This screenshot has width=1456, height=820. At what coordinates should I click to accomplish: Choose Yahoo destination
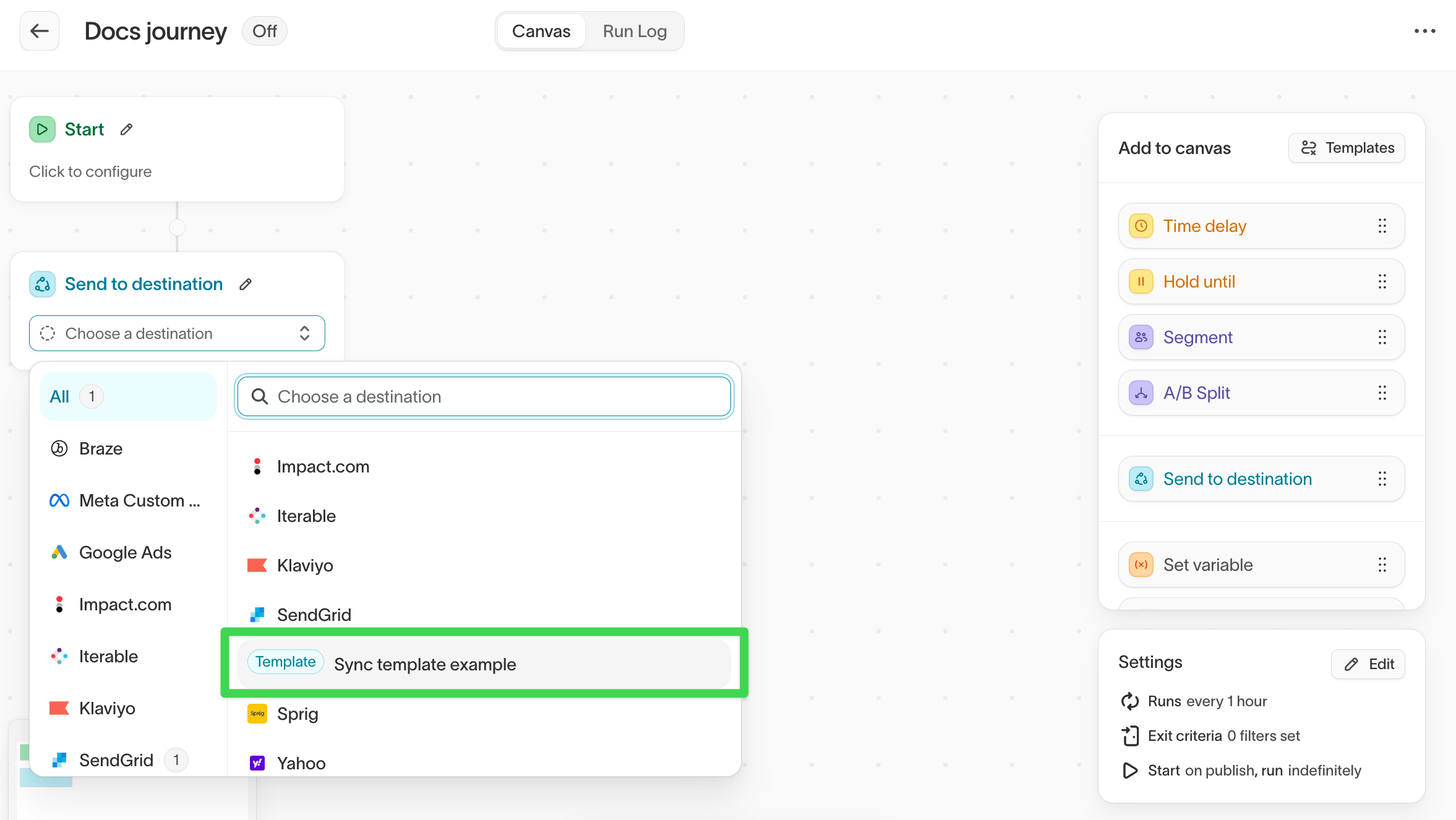click(484, 763)
